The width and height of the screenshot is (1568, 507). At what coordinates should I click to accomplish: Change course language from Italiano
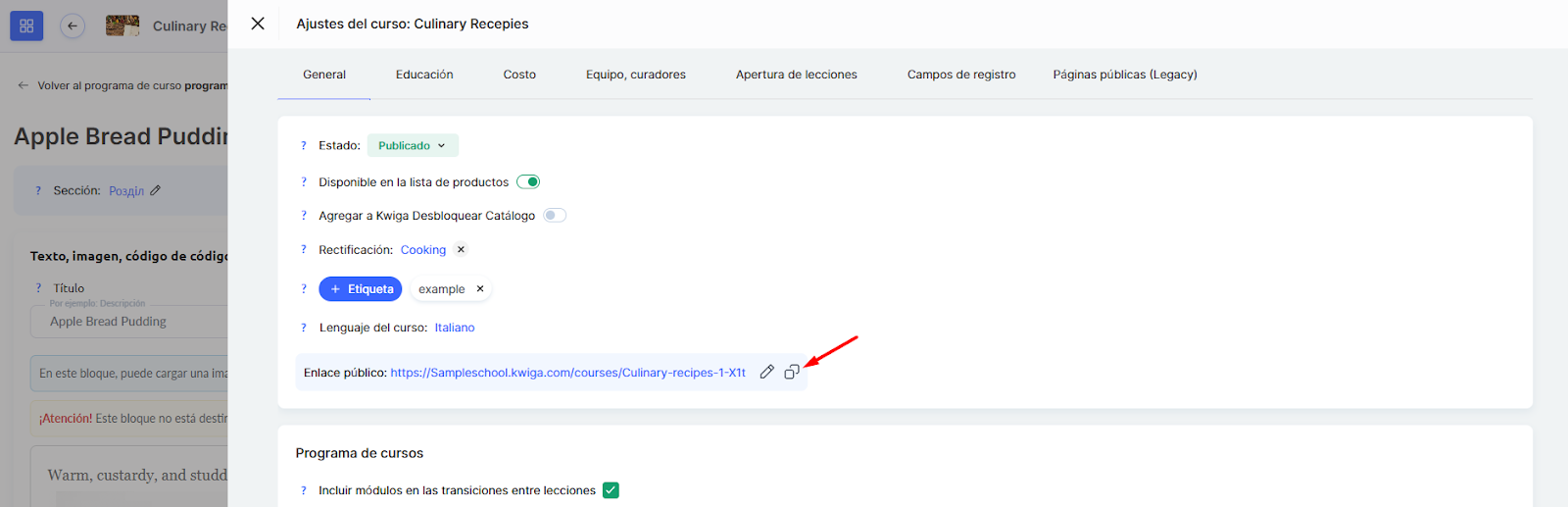coord(455,328)
